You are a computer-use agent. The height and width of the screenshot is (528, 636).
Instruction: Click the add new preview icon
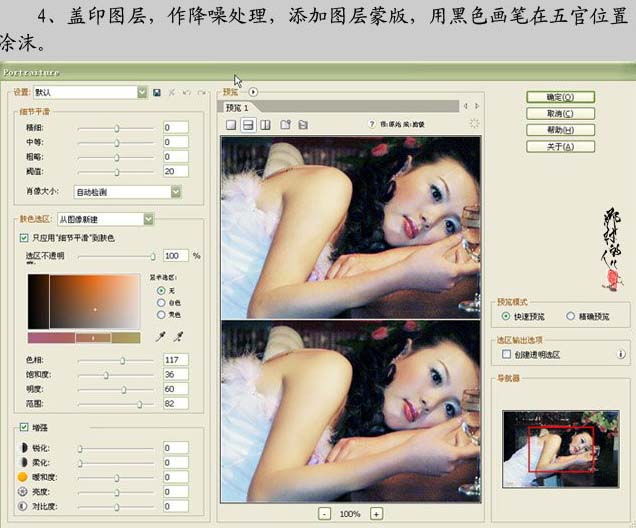[x=286, y=124]
